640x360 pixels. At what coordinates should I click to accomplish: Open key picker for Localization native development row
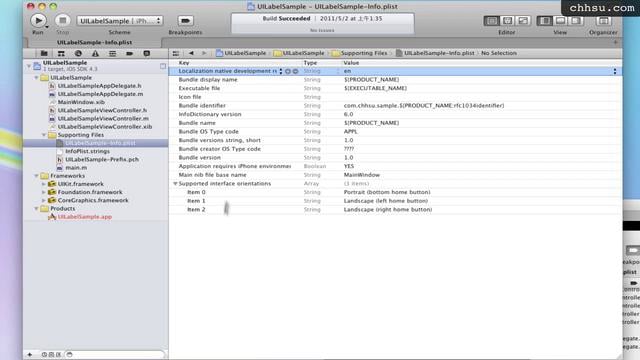click(x=281, y=71)
